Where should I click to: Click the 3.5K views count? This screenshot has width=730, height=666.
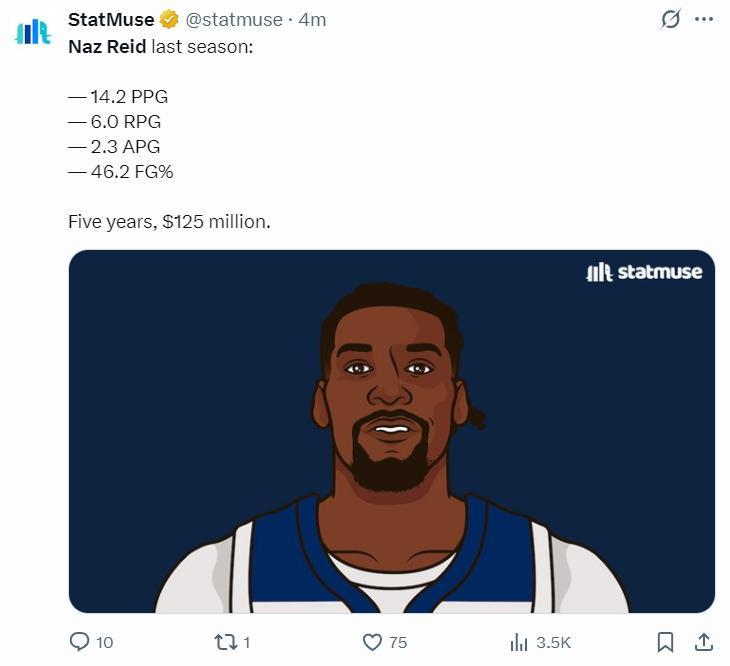coord(553,642)
